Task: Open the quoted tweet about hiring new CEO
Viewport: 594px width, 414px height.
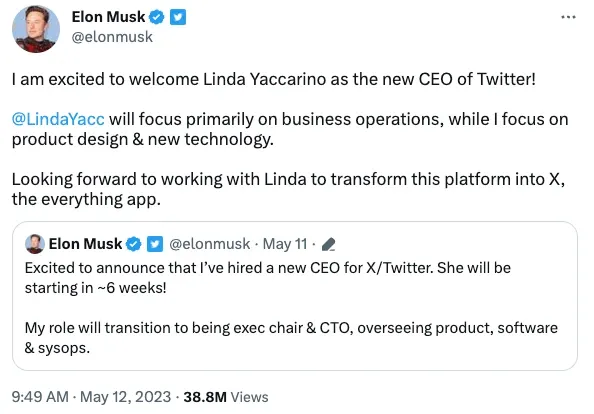Action: click(x=295, y=296)
